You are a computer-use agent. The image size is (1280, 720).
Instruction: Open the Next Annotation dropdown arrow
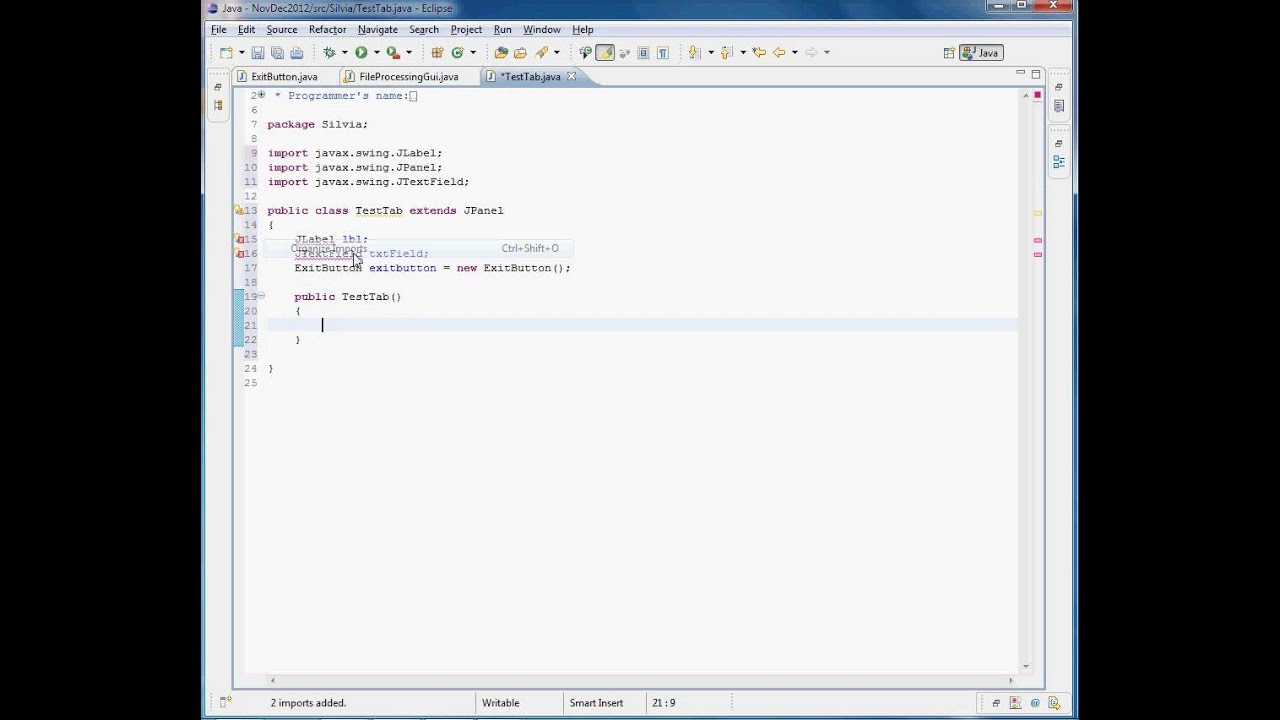[710, 52]
